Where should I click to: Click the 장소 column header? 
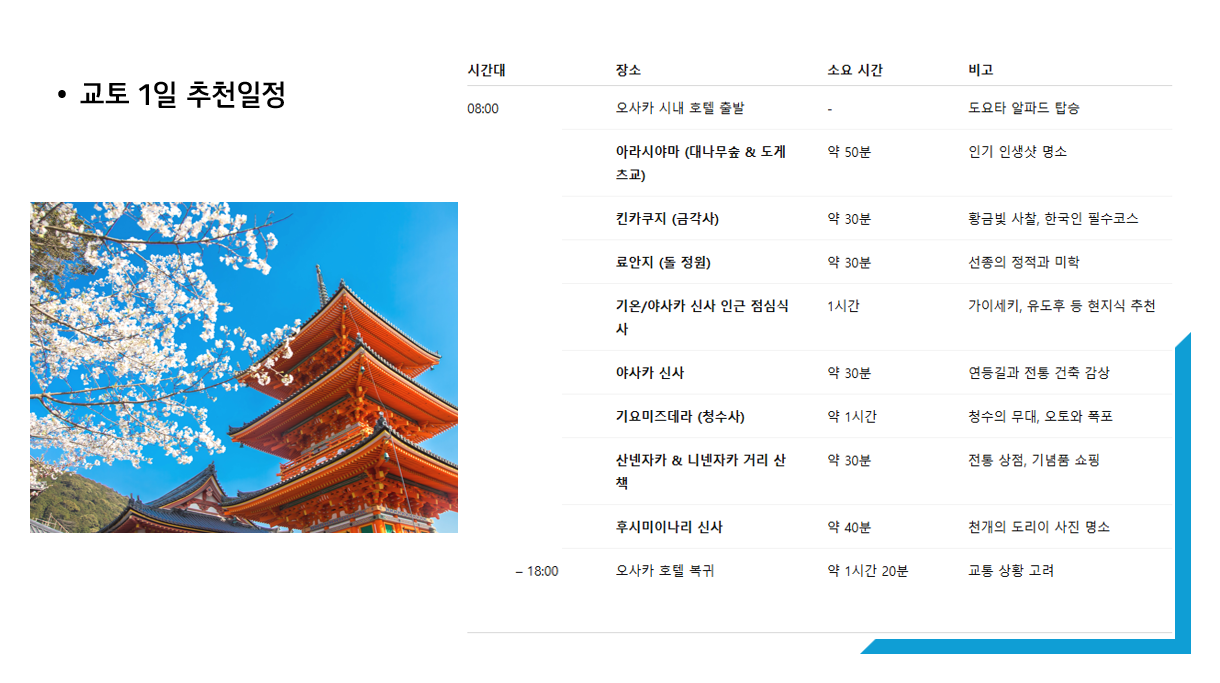[x=628, y=70]
